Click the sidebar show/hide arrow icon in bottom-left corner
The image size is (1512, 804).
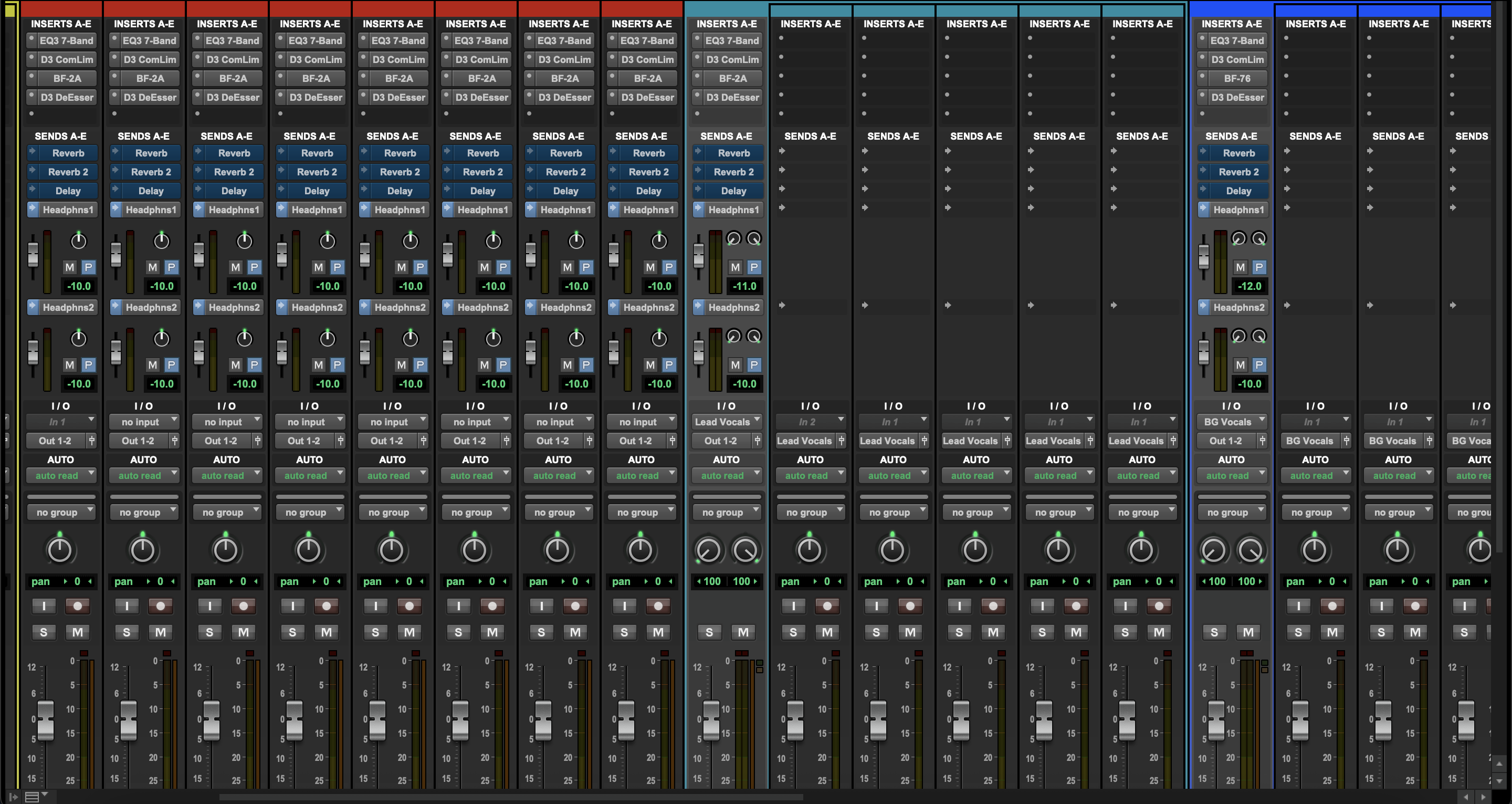click(13, 797)
